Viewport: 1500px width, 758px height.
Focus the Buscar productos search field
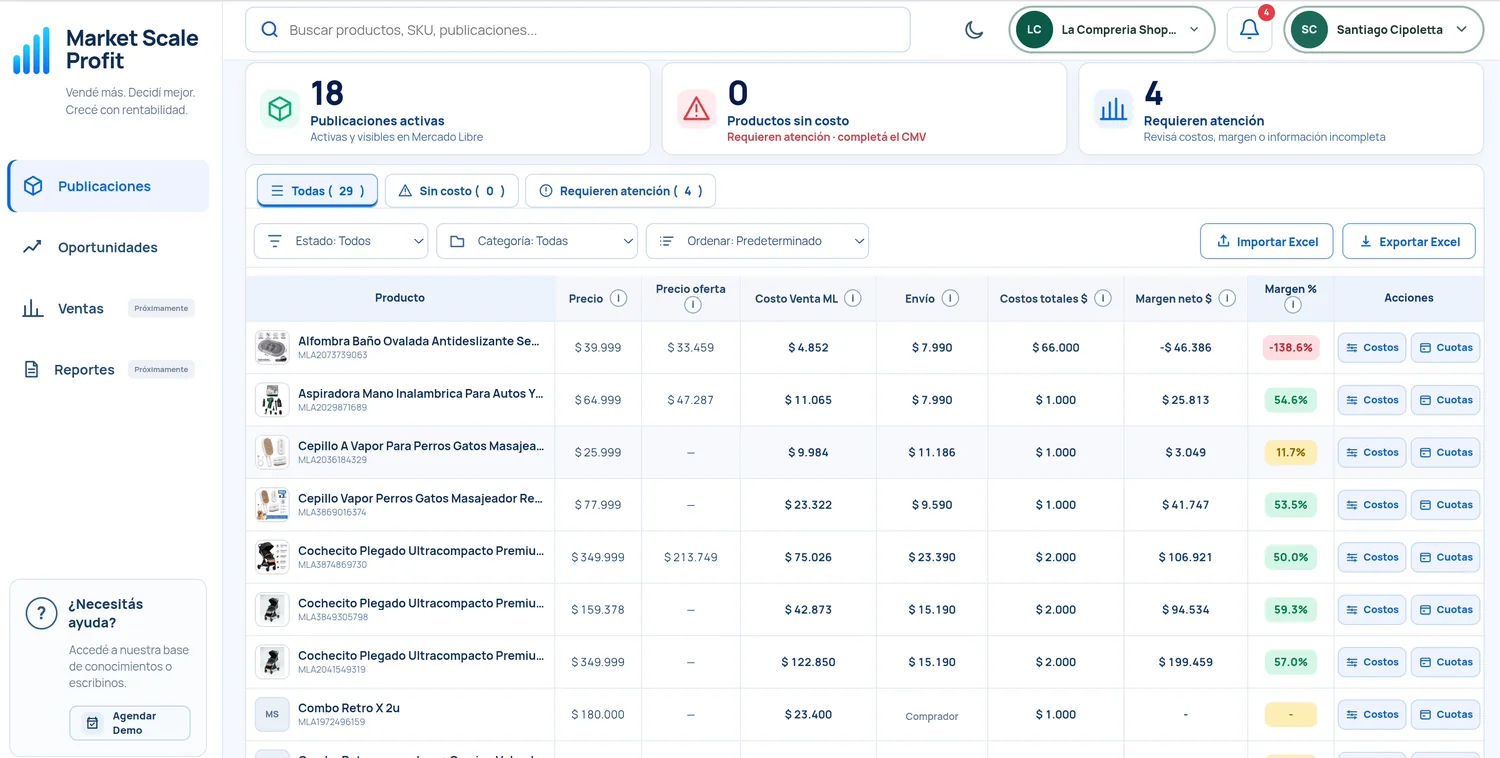pos(578,30)
